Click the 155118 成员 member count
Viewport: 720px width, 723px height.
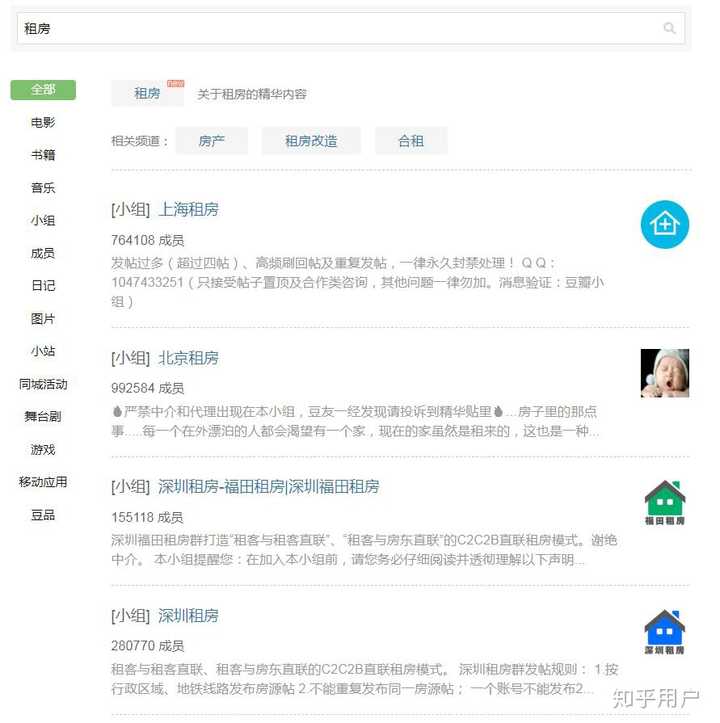point(147,517)
